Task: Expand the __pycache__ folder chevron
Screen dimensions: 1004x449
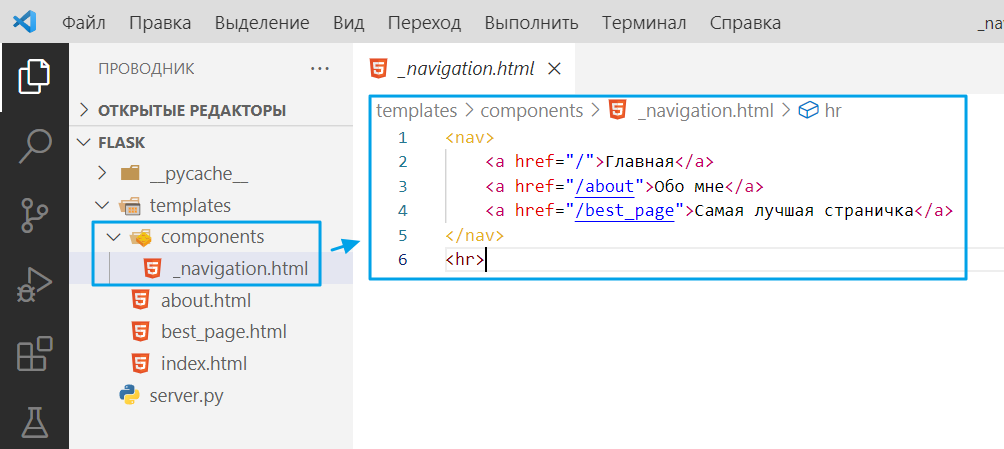Action: (102, 173)
